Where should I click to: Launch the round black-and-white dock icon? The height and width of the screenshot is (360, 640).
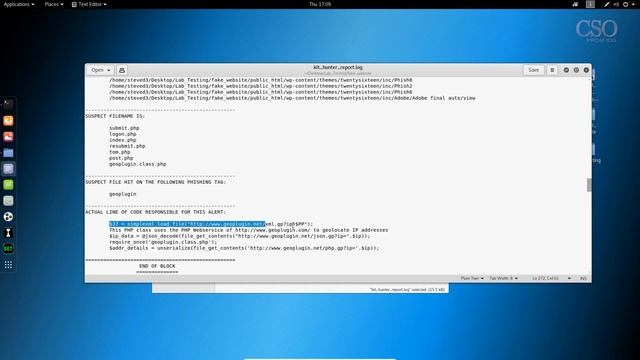click(x=8, y=217)
